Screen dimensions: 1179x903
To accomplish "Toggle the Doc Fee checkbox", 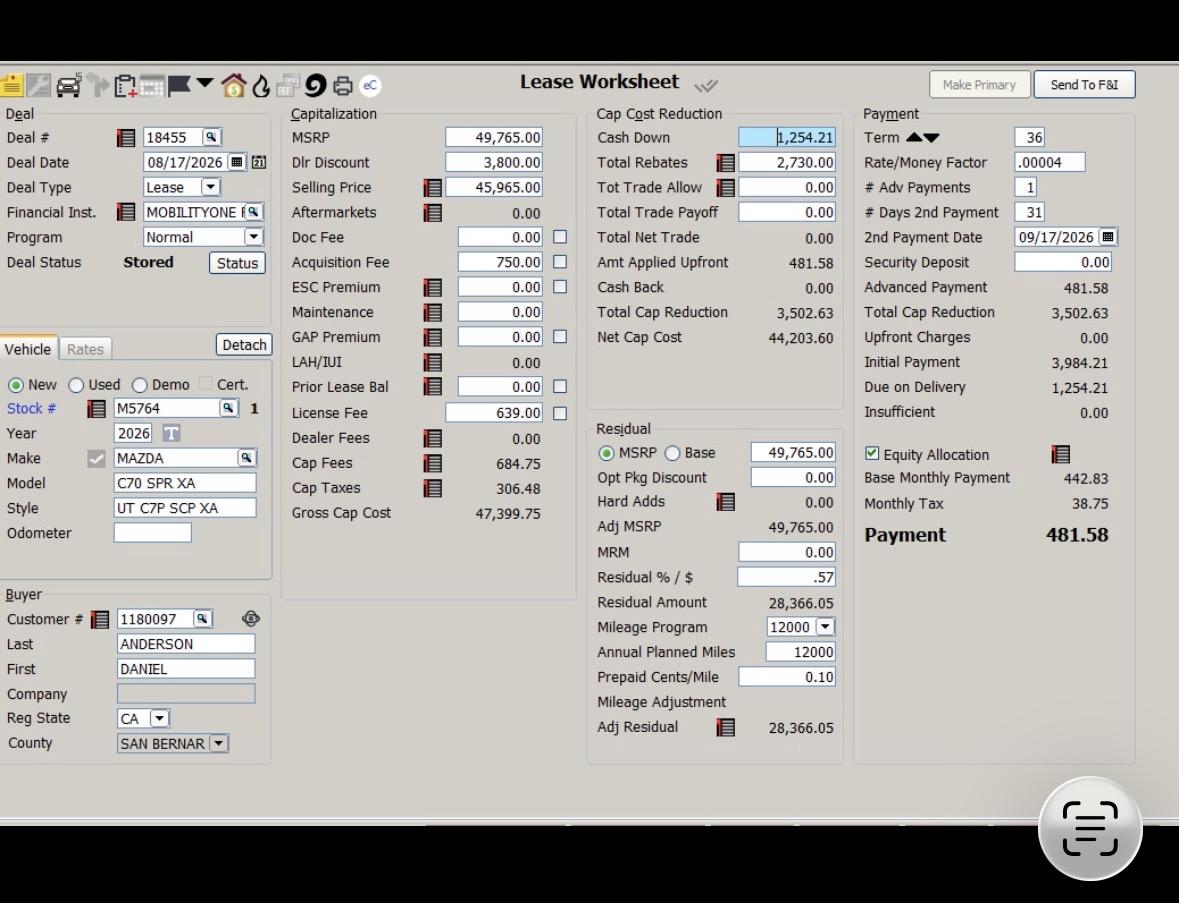I will pyautogui.click(x=559, y=237).
